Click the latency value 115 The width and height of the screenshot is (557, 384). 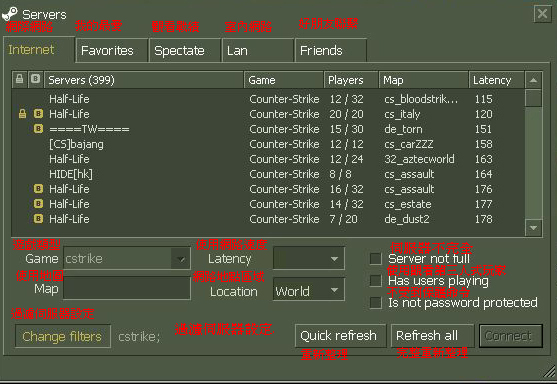(483, 99)
